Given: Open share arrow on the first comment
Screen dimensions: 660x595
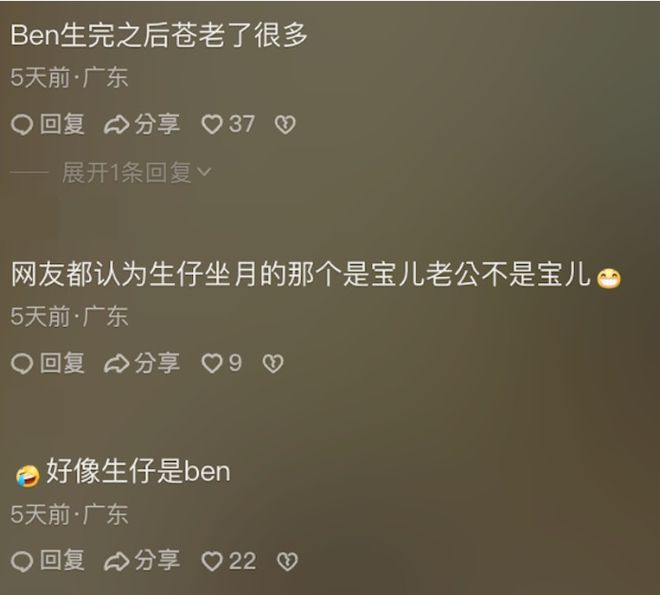Looking at the screenshot, I should point(117,125).
